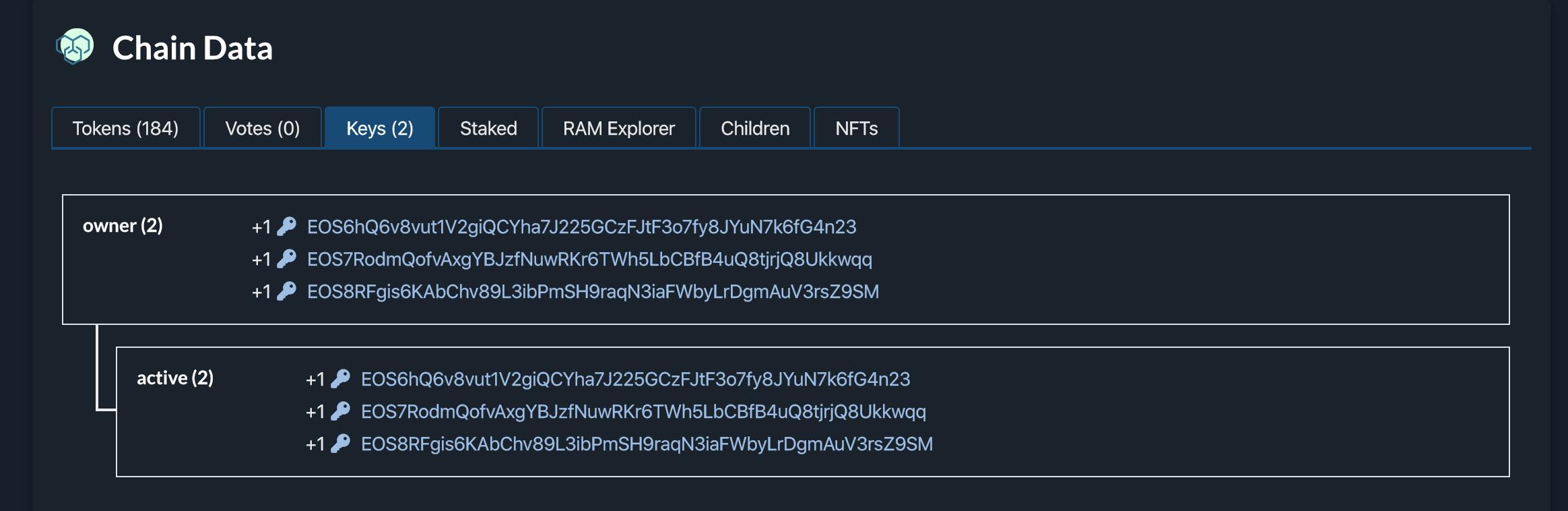
Task: Select the Keys (2) tab
Action: coord(380,128)
